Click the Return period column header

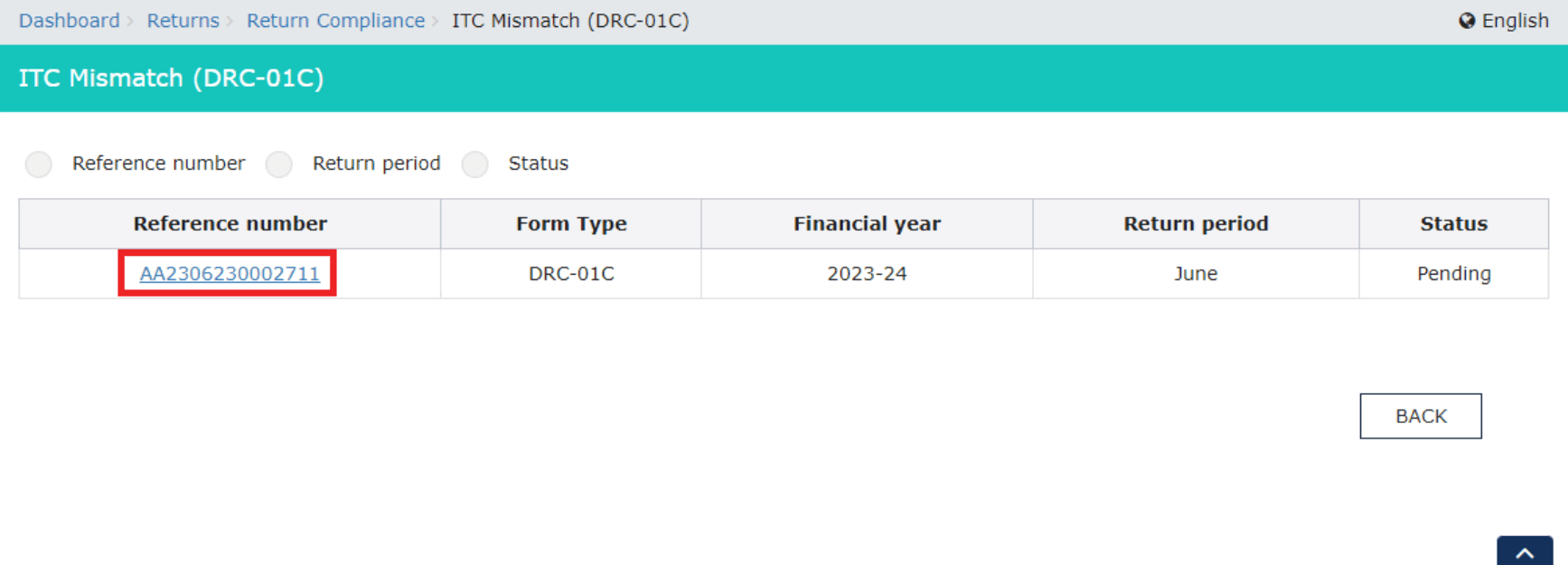click(x=1196, y=224)
